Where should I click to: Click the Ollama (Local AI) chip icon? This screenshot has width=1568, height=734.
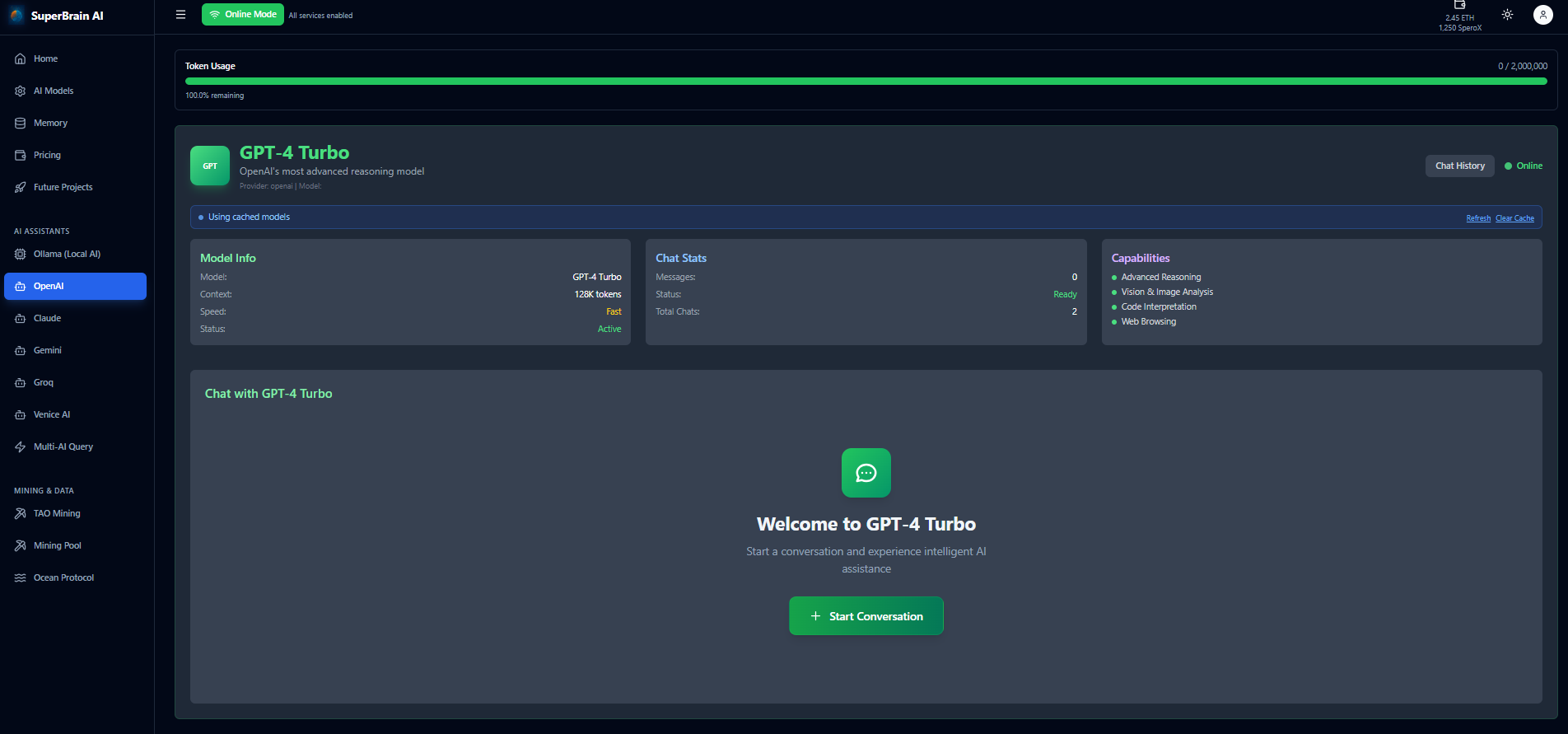(21, 255)
